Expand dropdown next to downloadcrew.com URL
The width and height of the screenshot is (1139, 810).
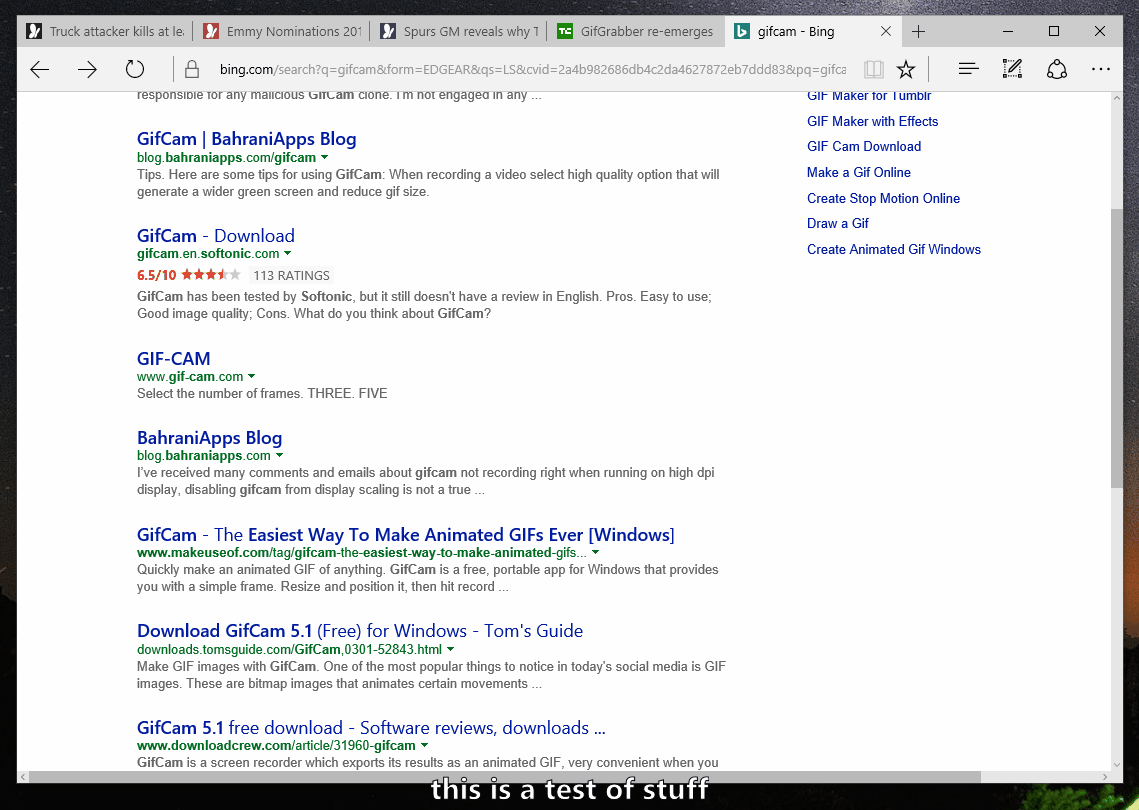coord(424,745)
